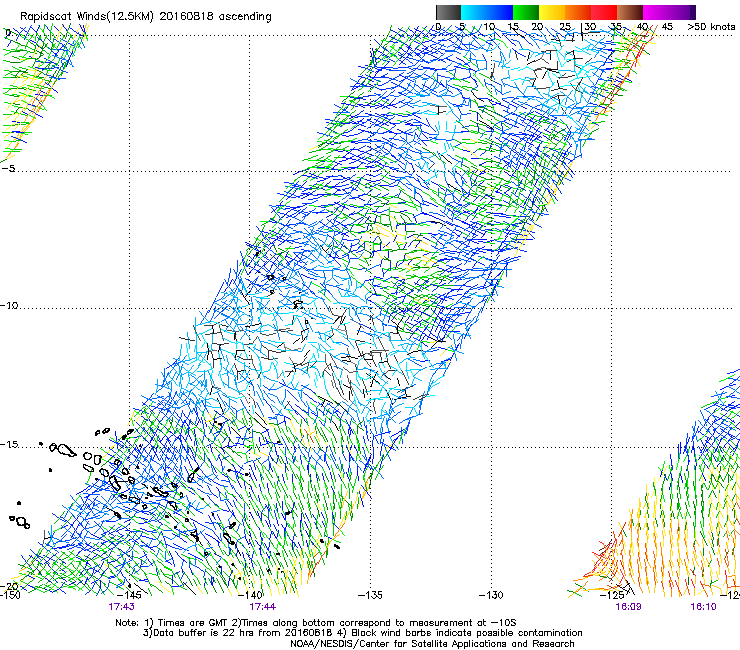Click the '-5' latitude axis label
Screen dimensions: 740x650
pyautogui.click(x=9, y=168)
